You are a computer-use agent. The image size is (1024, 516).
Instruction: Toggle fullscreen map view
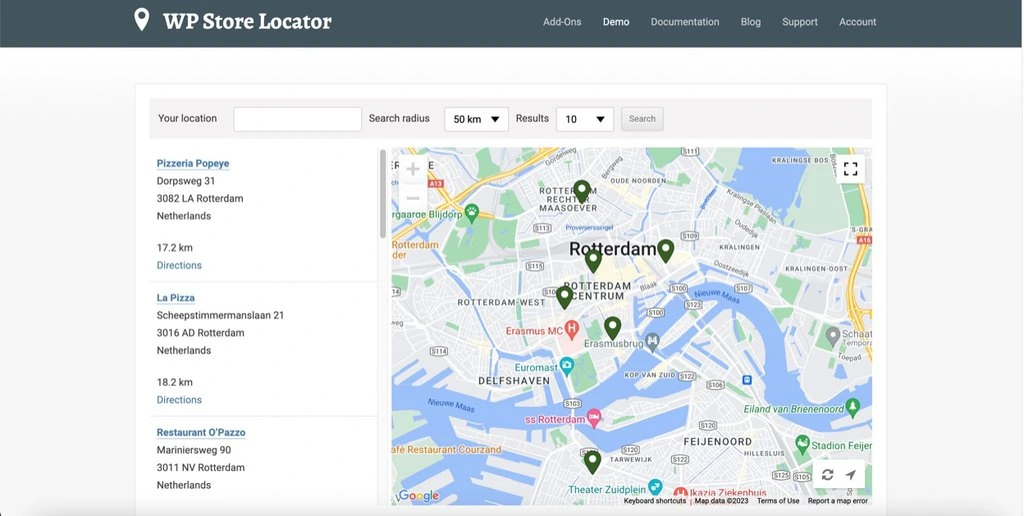pyautogui.click(x=850, y=169)
